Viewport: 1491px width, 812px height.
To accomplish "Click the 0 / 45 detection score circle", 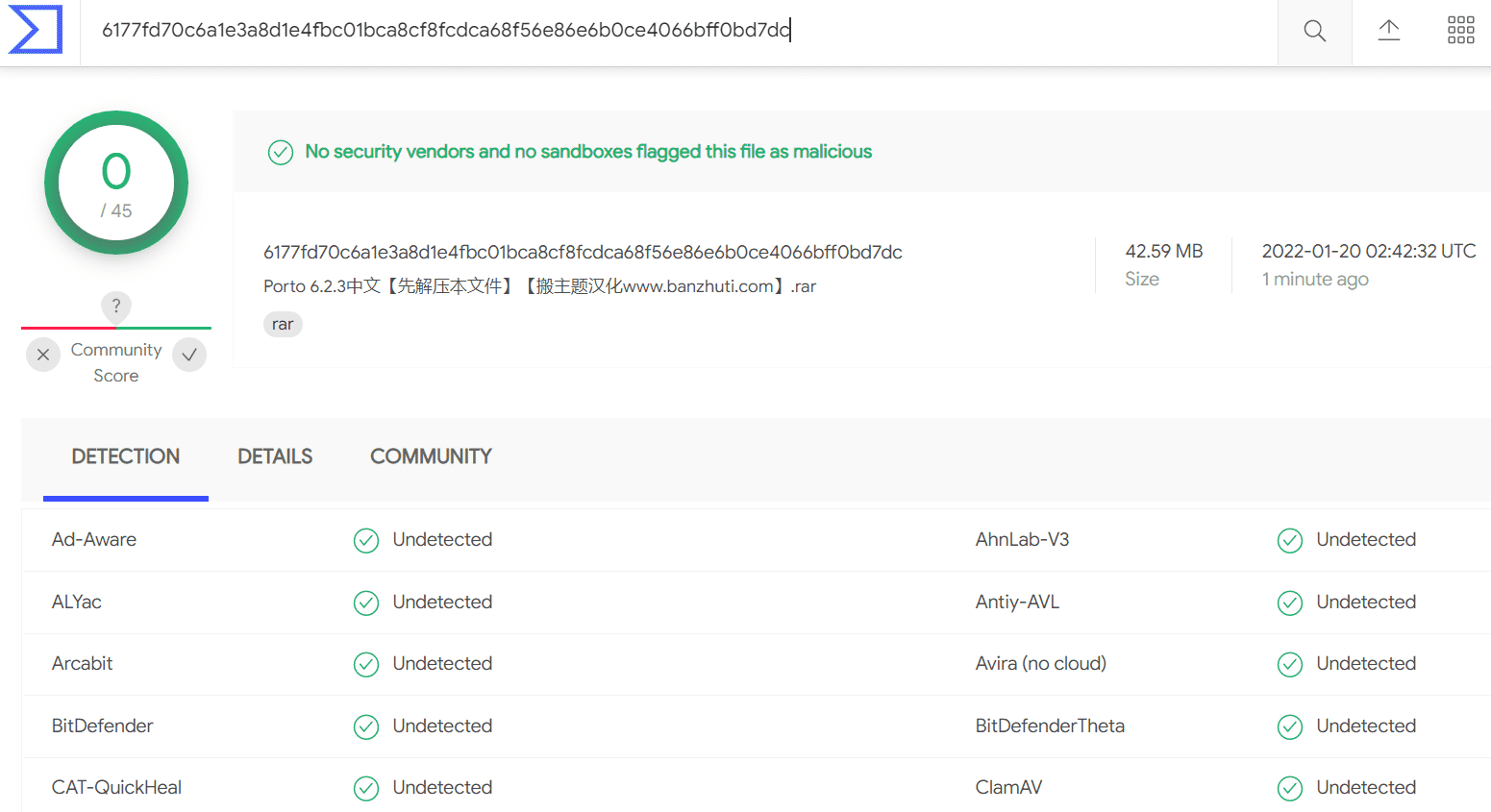I will pos(116,183).
